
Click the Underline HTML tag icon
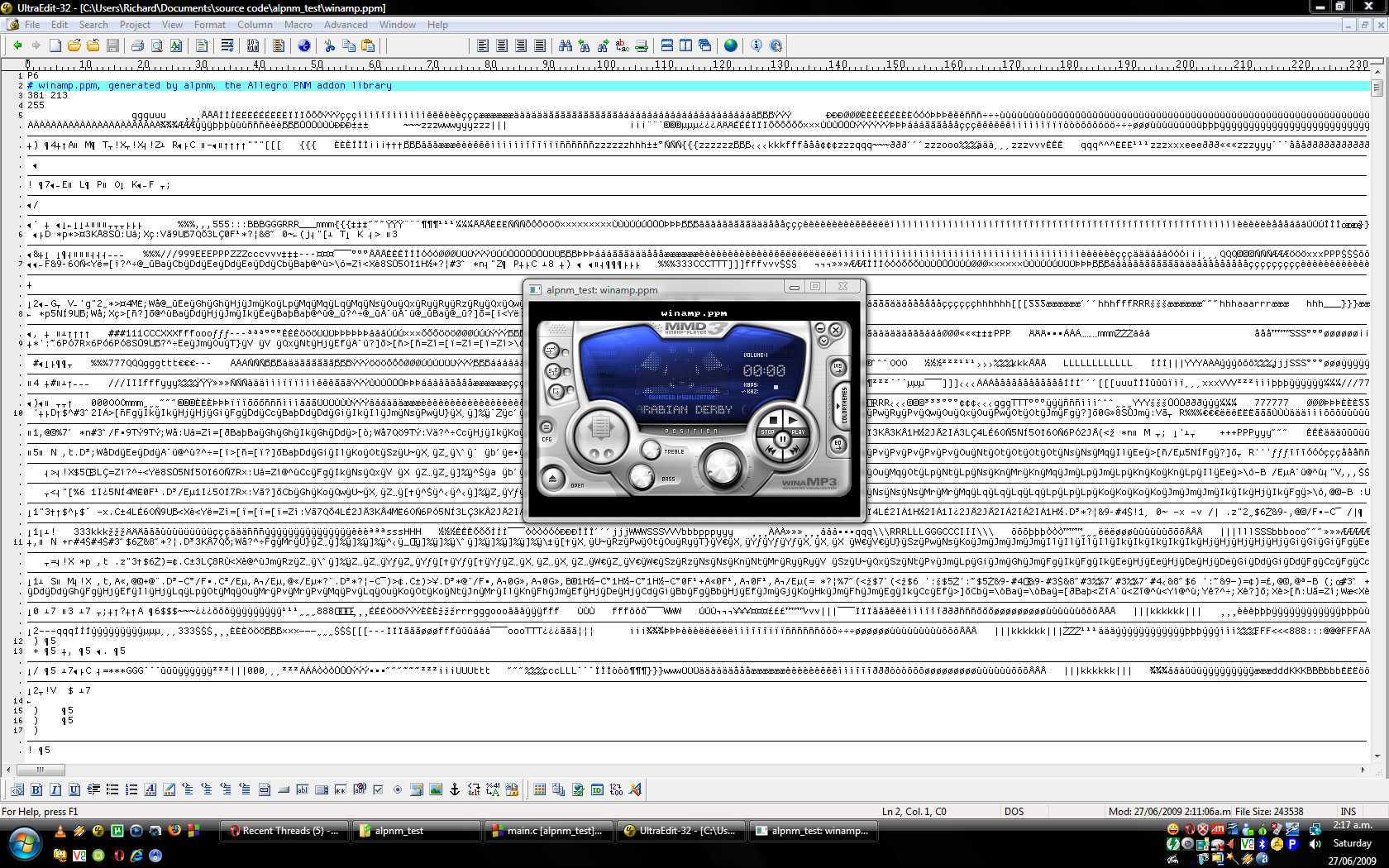[x=74, y=789]
